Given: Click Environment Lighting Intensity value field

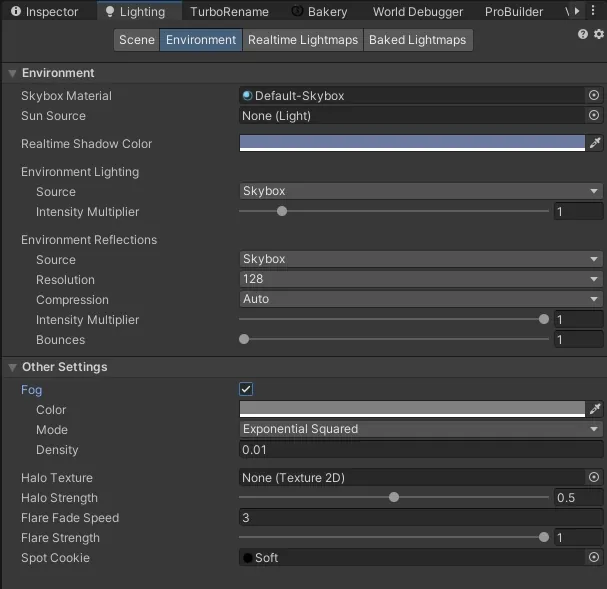Looking at the screenshot, I should [578, 212].
